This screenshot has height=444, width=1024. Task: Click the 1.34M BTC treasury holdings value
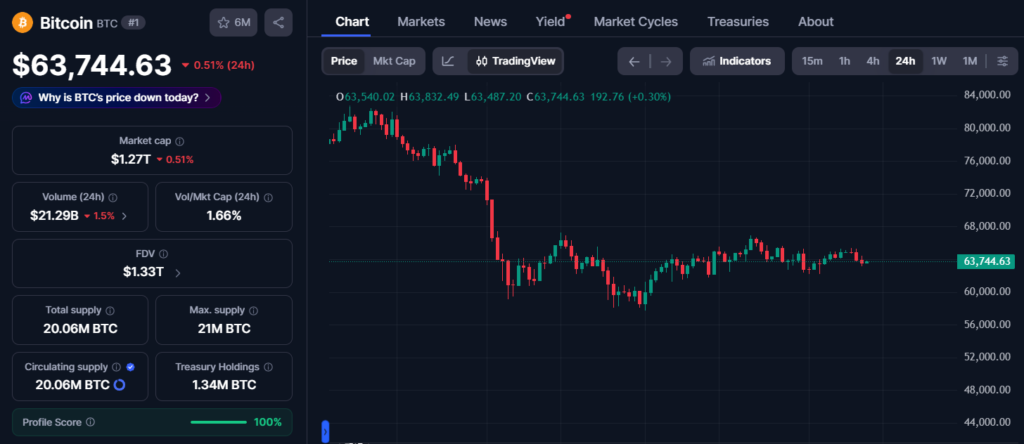224,385
